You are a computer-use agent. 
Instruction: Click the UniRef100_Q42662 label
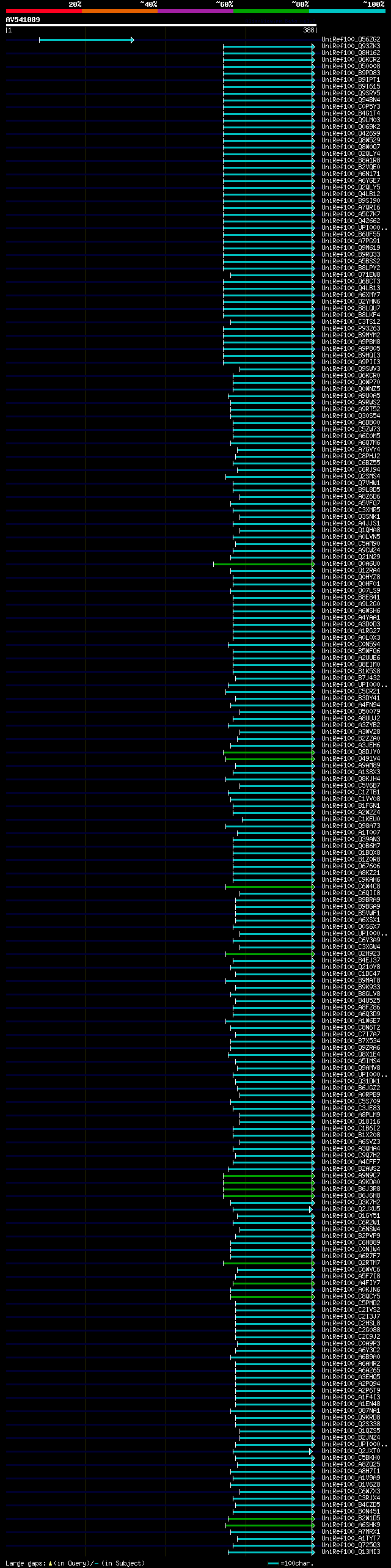click(351, 221)
